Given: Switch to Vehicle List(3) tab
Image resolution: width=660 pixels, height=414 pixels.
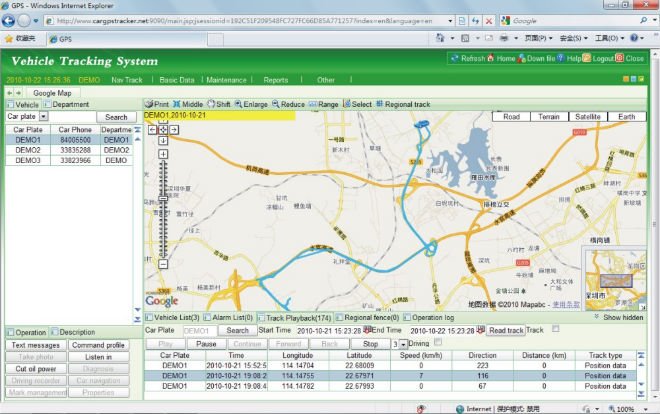Looking at the screenshot, I should (173, 317).
